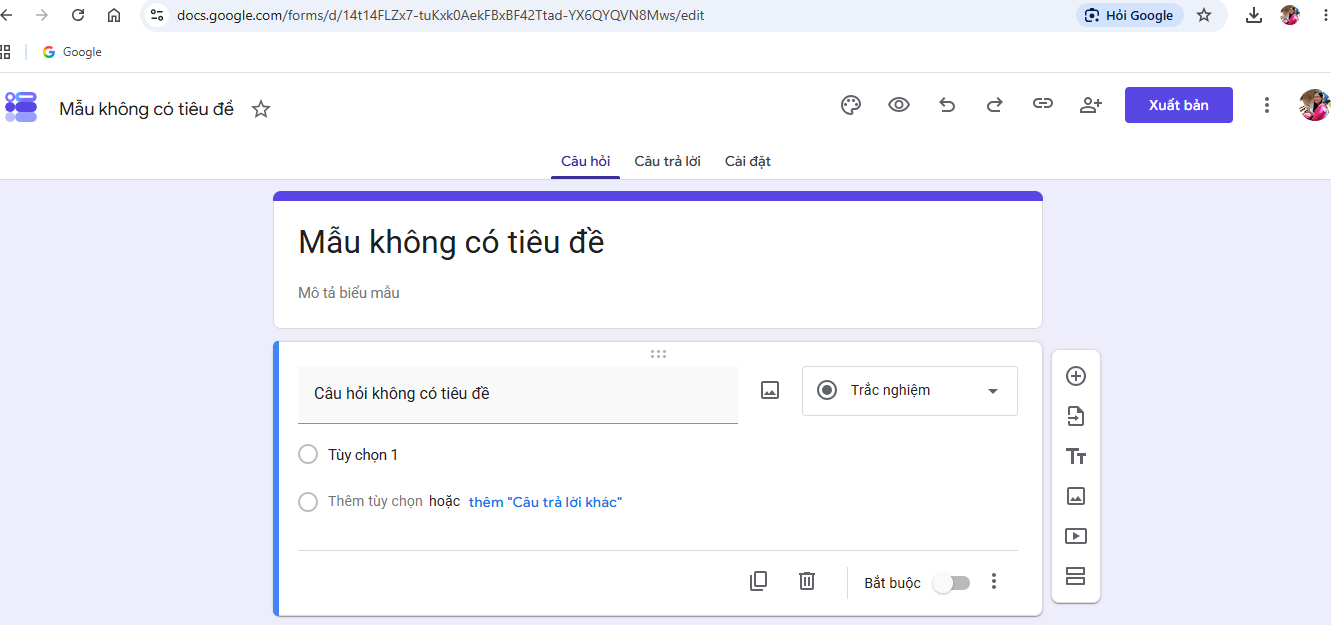This screenshot has width=1331, height=625.
Task: Preview the form with eye icon
Action: pyautogui.click(x=899, y=105)
